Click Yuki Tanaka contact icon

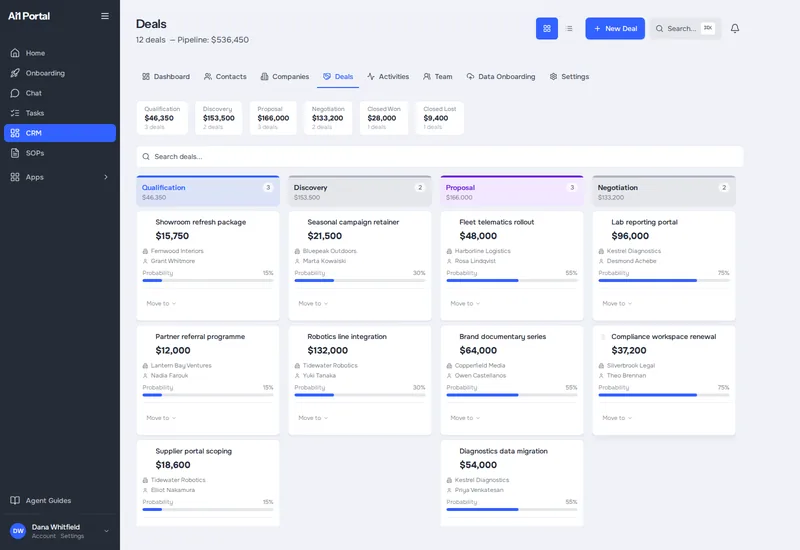(x=297, y=376)
